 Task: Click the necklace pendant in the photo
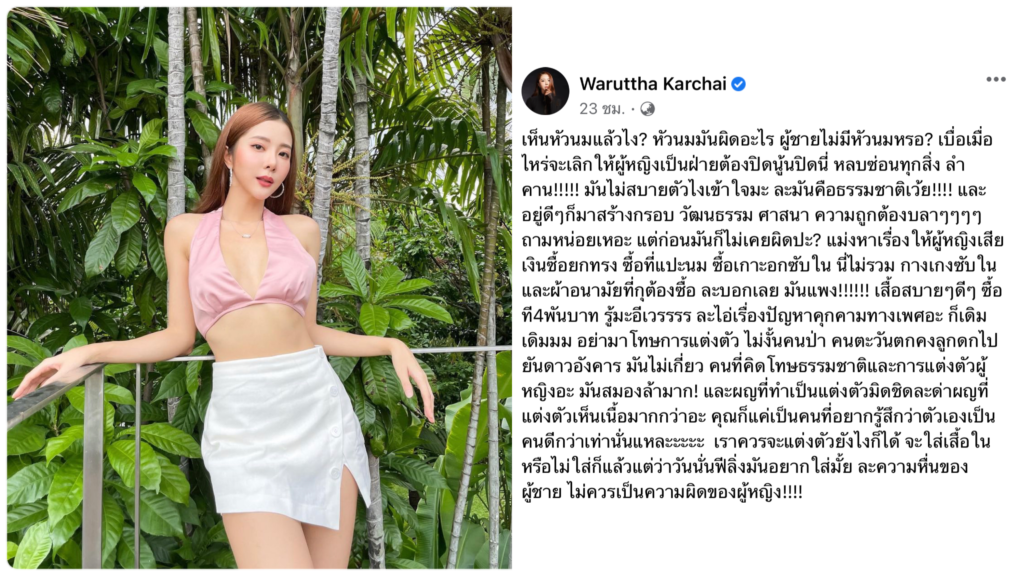point(245,234)
